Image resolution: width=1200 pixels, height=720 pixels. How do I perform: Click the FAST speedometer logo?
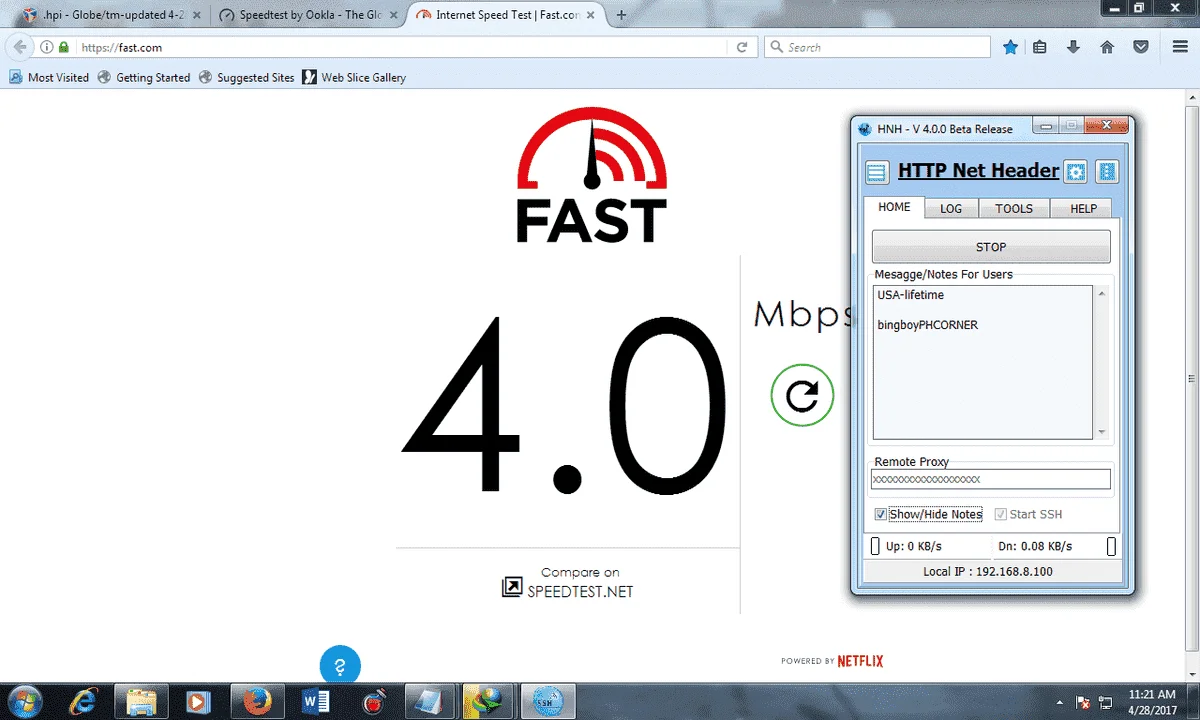tap(591, 174)
